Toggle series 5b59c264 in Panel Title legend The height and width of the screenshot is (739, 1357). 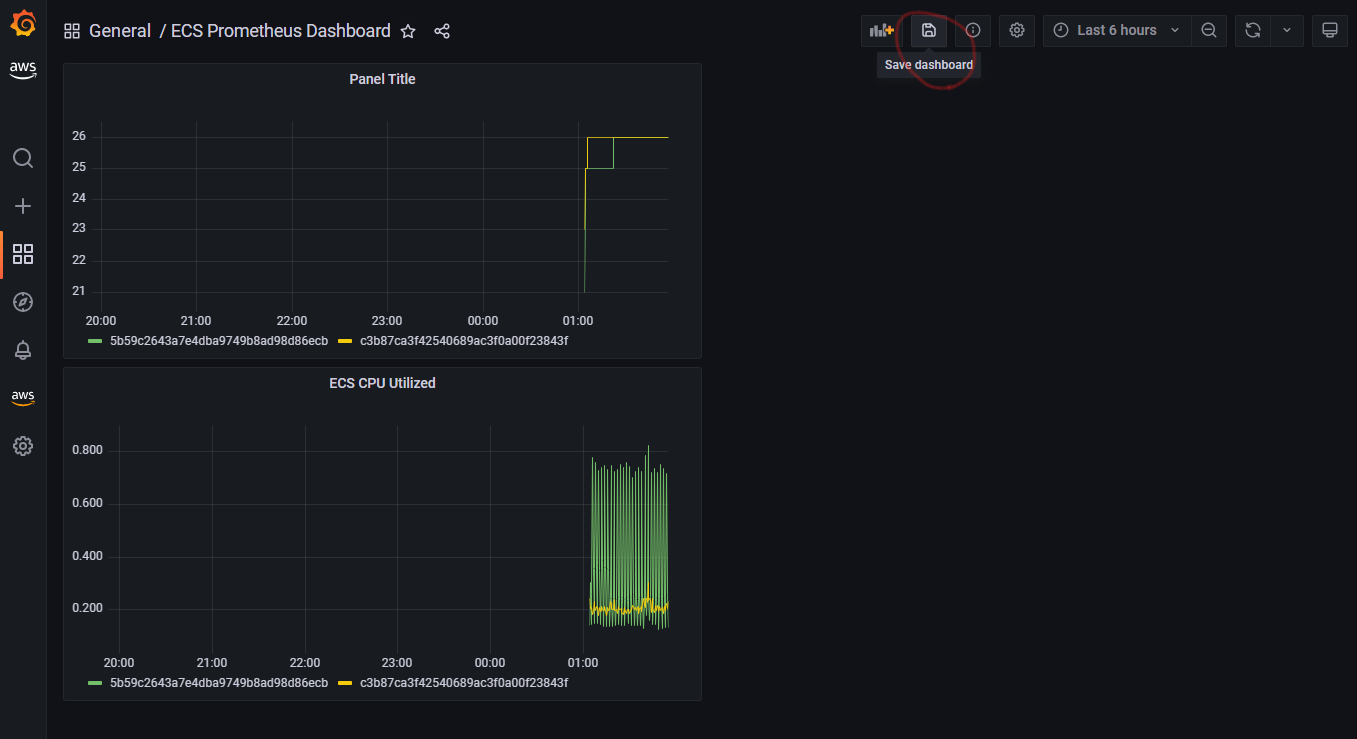[x=218, y=341]
